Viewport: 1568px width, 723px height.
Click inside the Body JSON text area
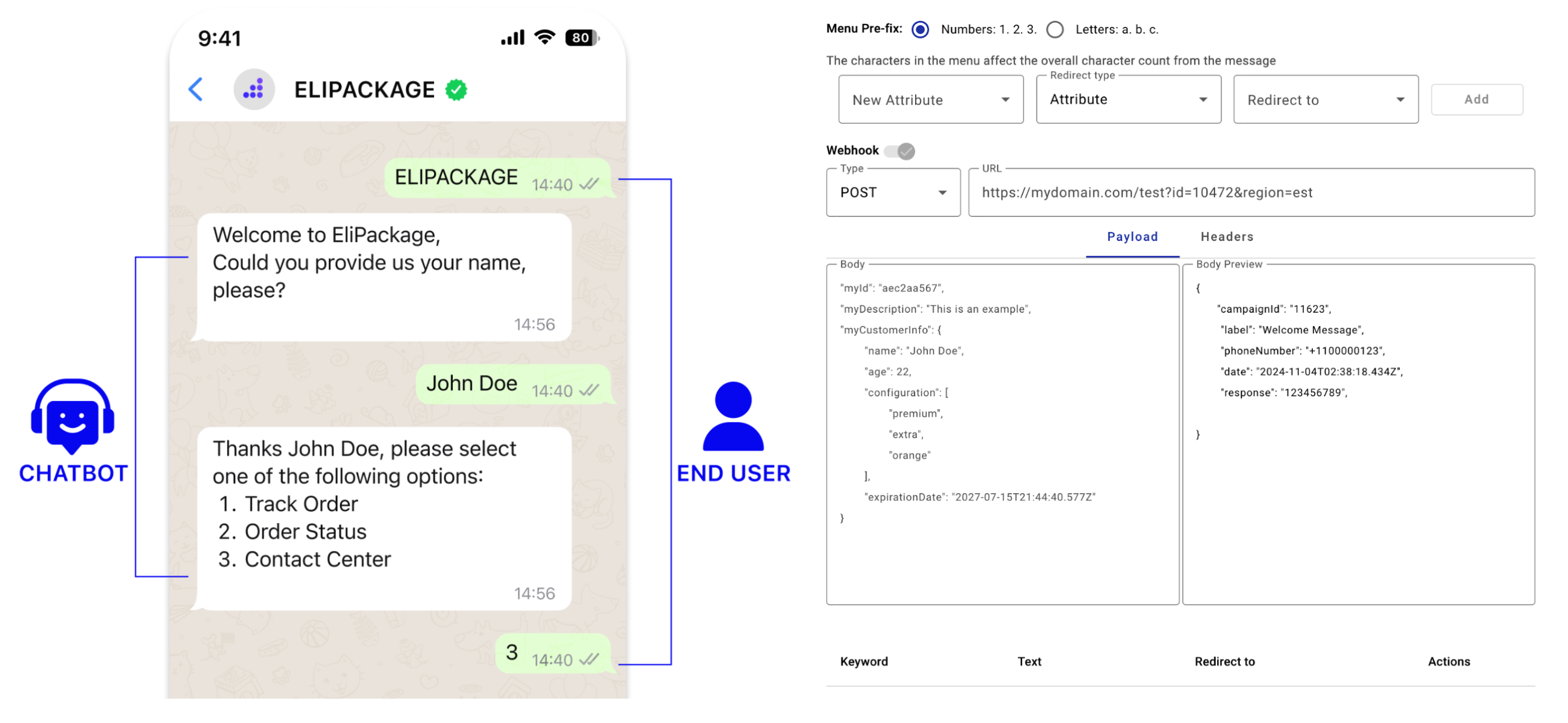1002,435
